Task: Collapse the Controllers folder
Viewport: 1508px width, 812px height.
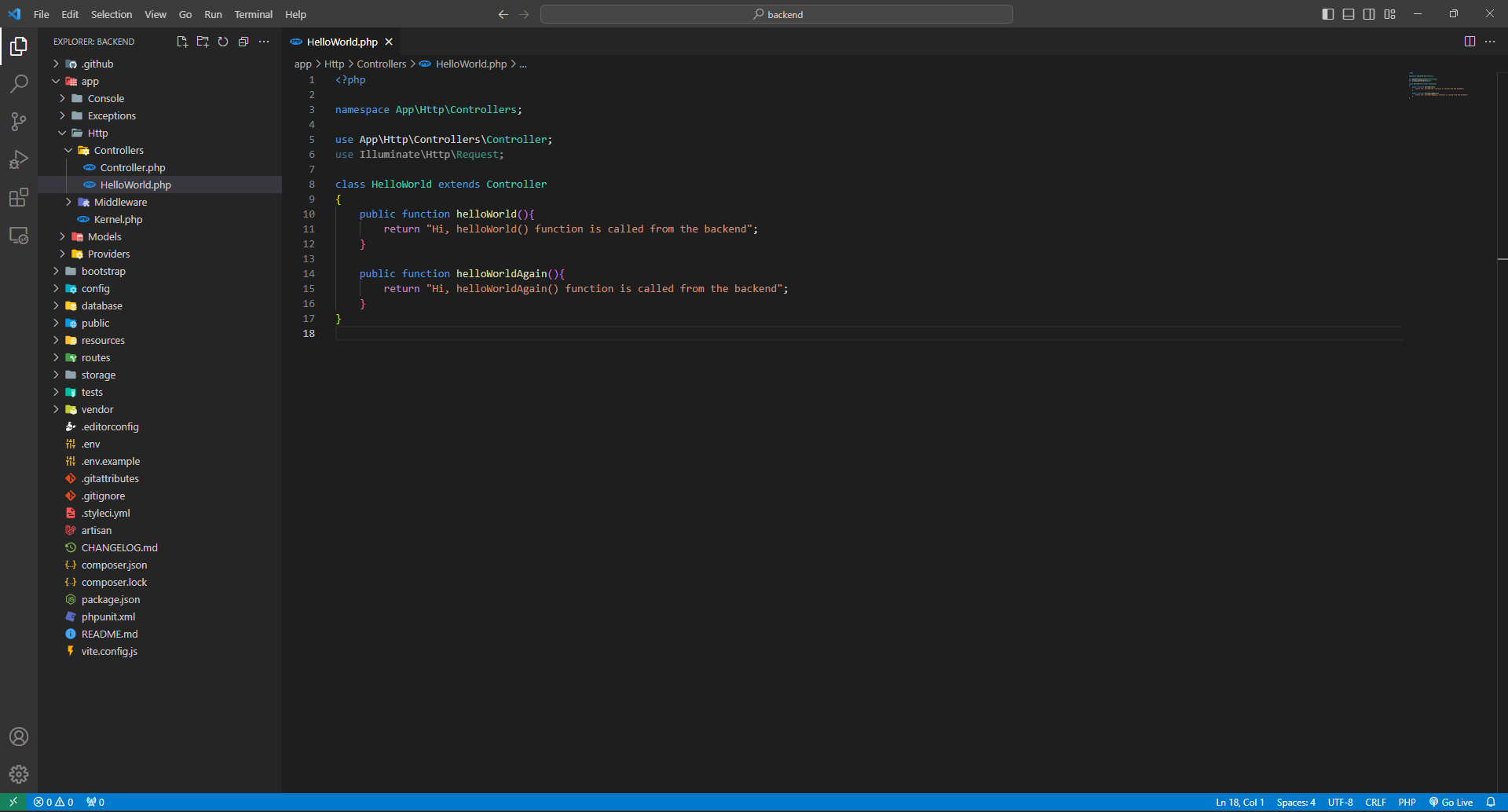Action: [x=119, y=150]
